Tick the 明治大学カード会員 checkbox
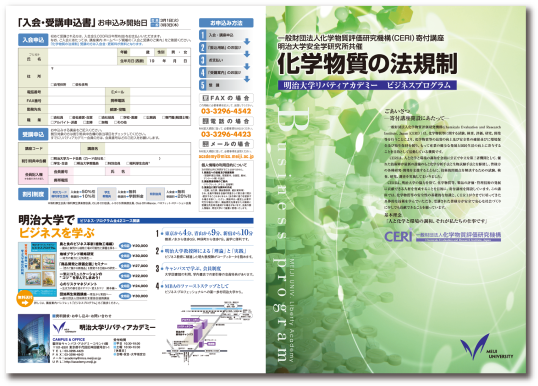The width and height of the screenshot is (538, 386). click(52, 159)
